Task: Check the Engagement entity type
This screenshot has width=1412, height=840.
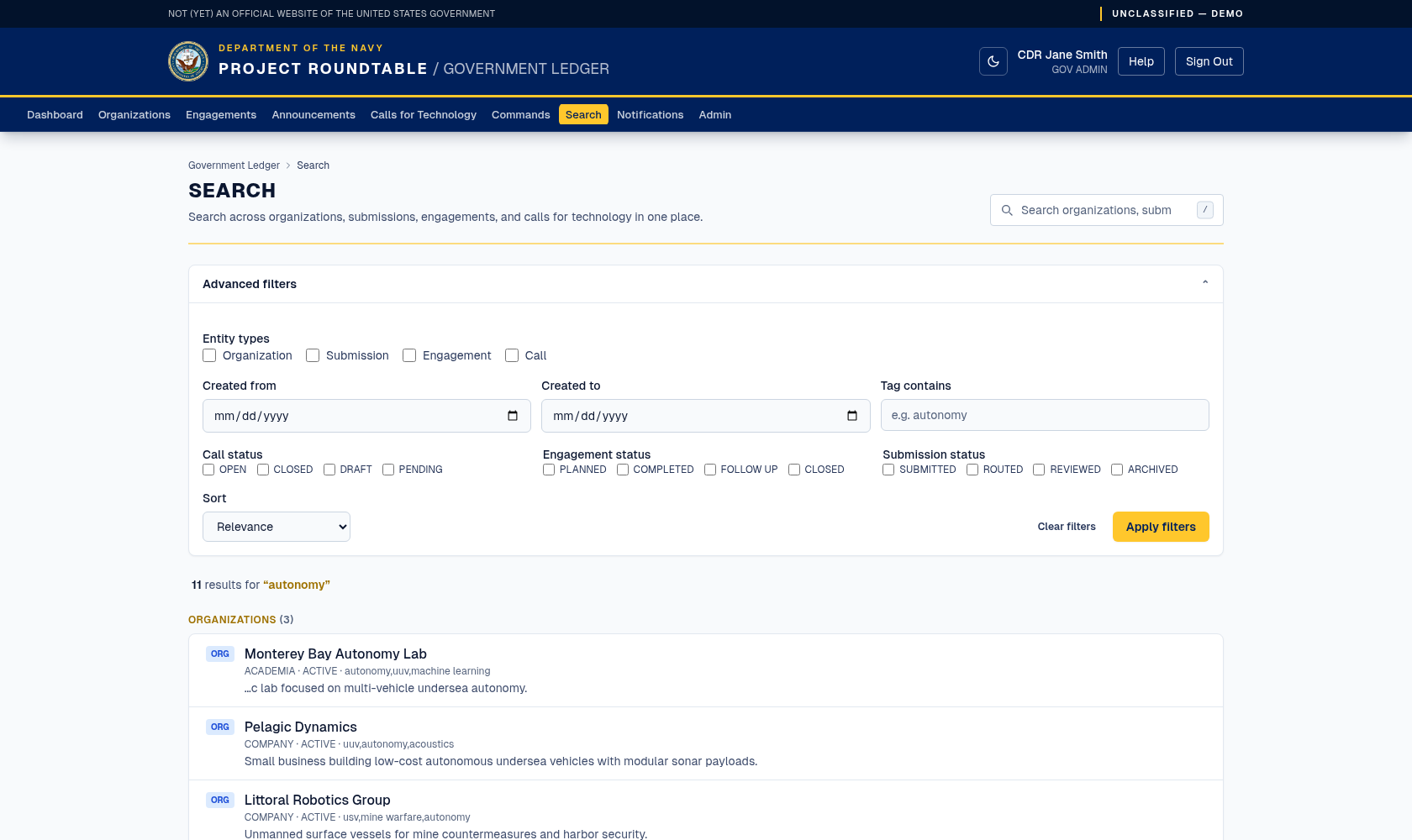Action: tap(409, 355)
